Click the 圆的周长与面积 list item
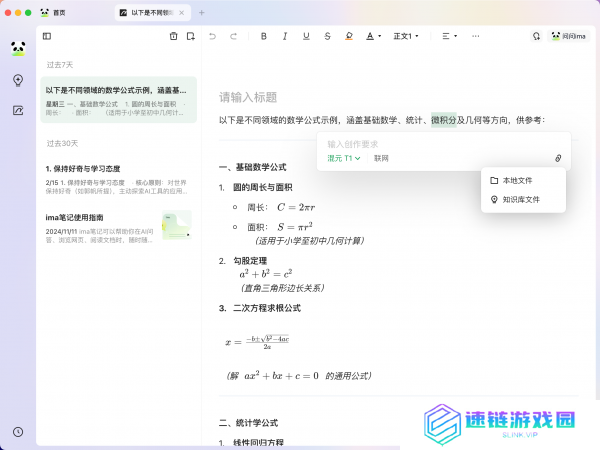The image size is (600, 450). (x=262, y=188)
